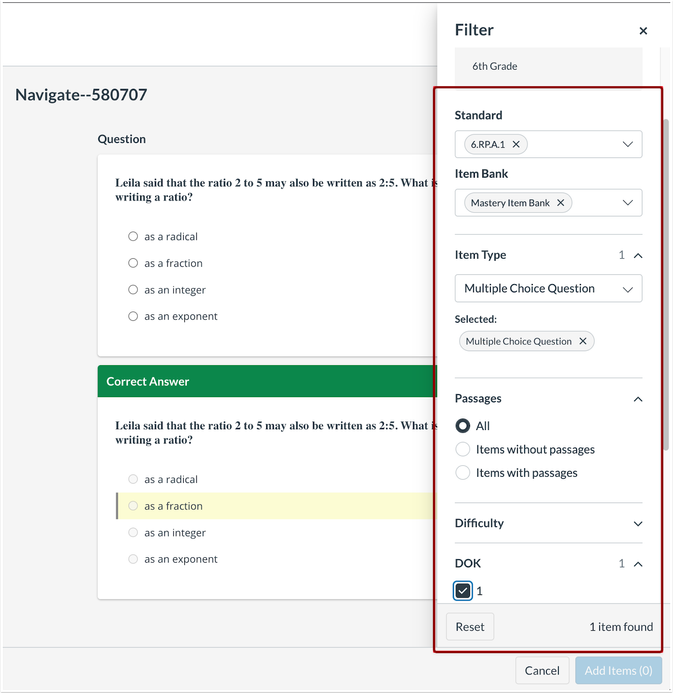Open the Item Bank dropdown arrow
The width and height of the screenshot is (673, 693).
[x=628, y=203]
